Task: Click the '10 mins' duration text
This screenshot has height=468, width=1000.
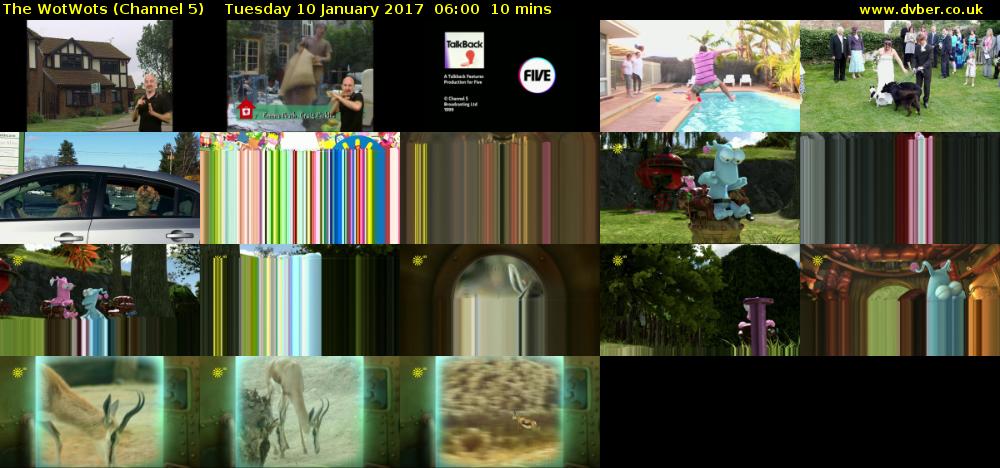Action: (x=520, y=10)
